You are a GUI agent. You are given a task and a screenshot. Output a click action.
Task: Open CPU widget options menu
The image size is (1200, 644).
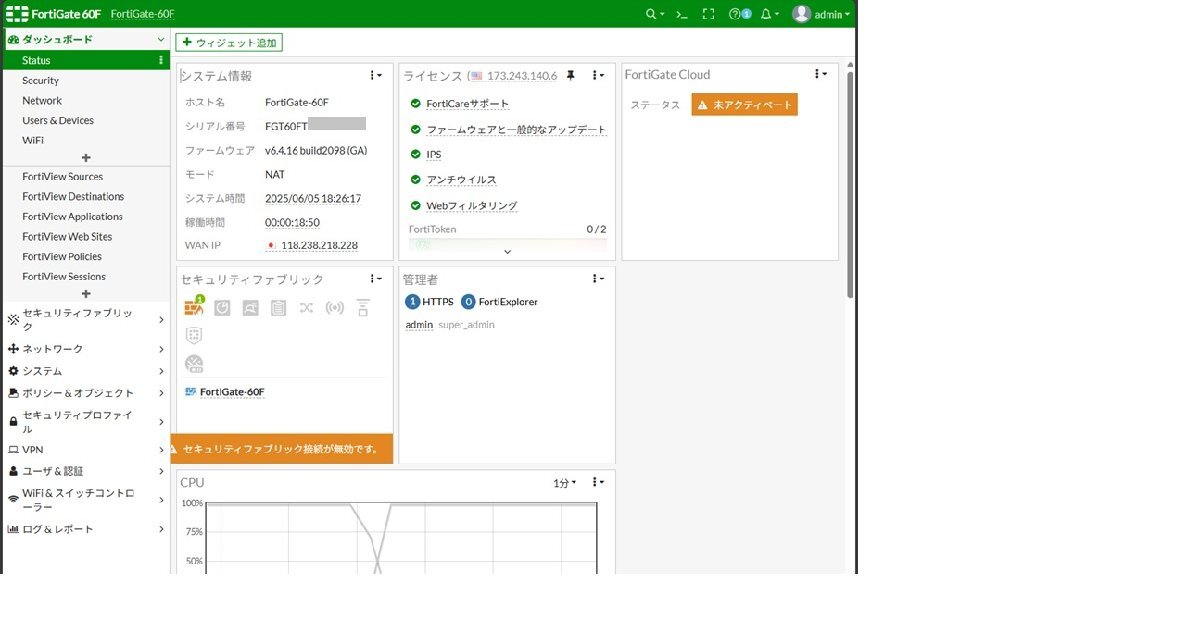[x=598, y=482]
